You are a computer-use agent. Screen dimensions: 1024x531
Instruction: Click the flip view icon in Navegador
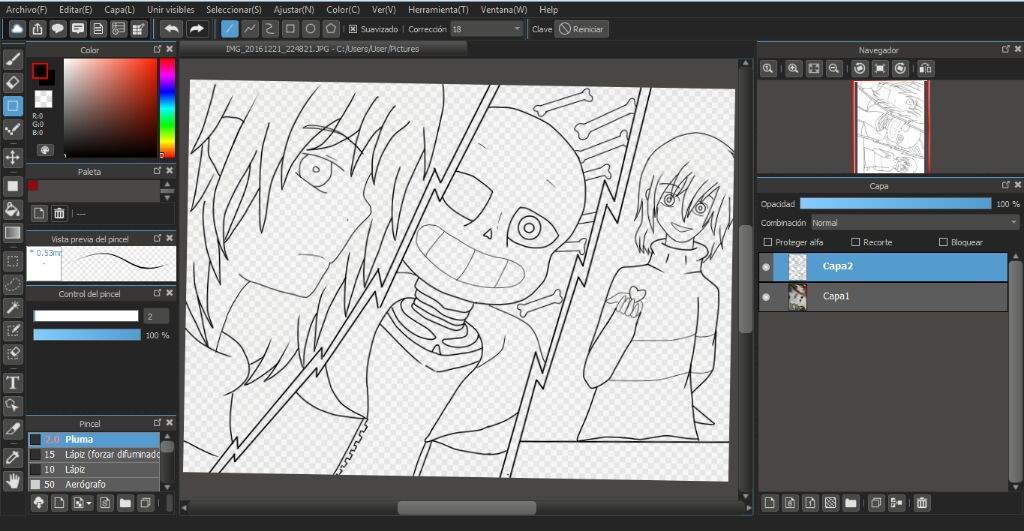tap(925, 69)
